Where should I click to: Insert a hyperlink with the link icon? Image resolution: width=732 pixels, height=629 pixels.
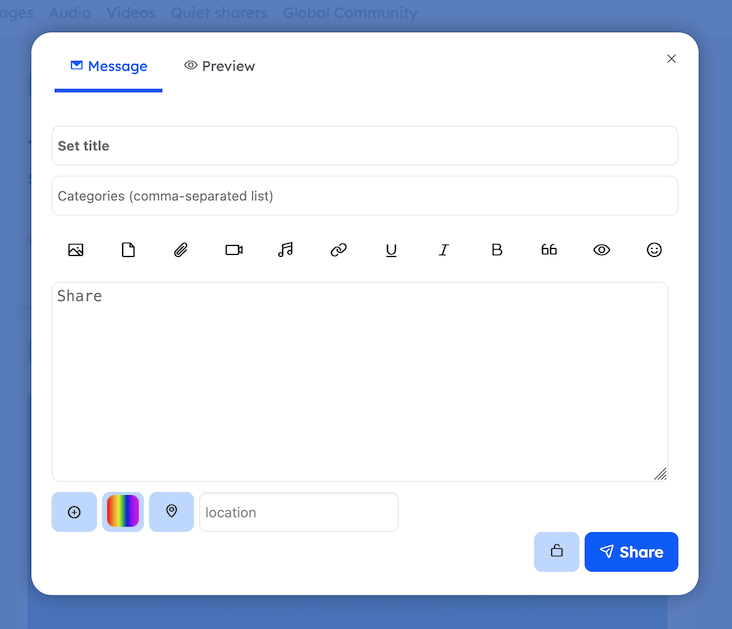tap(339, 250)
